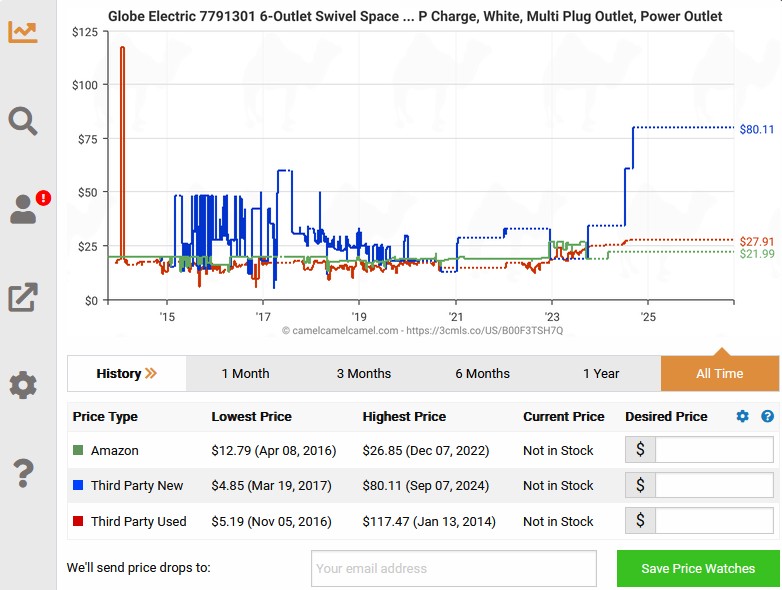
Task: Click Third Party Used highest $117.47 value
Action: point(429,522)
